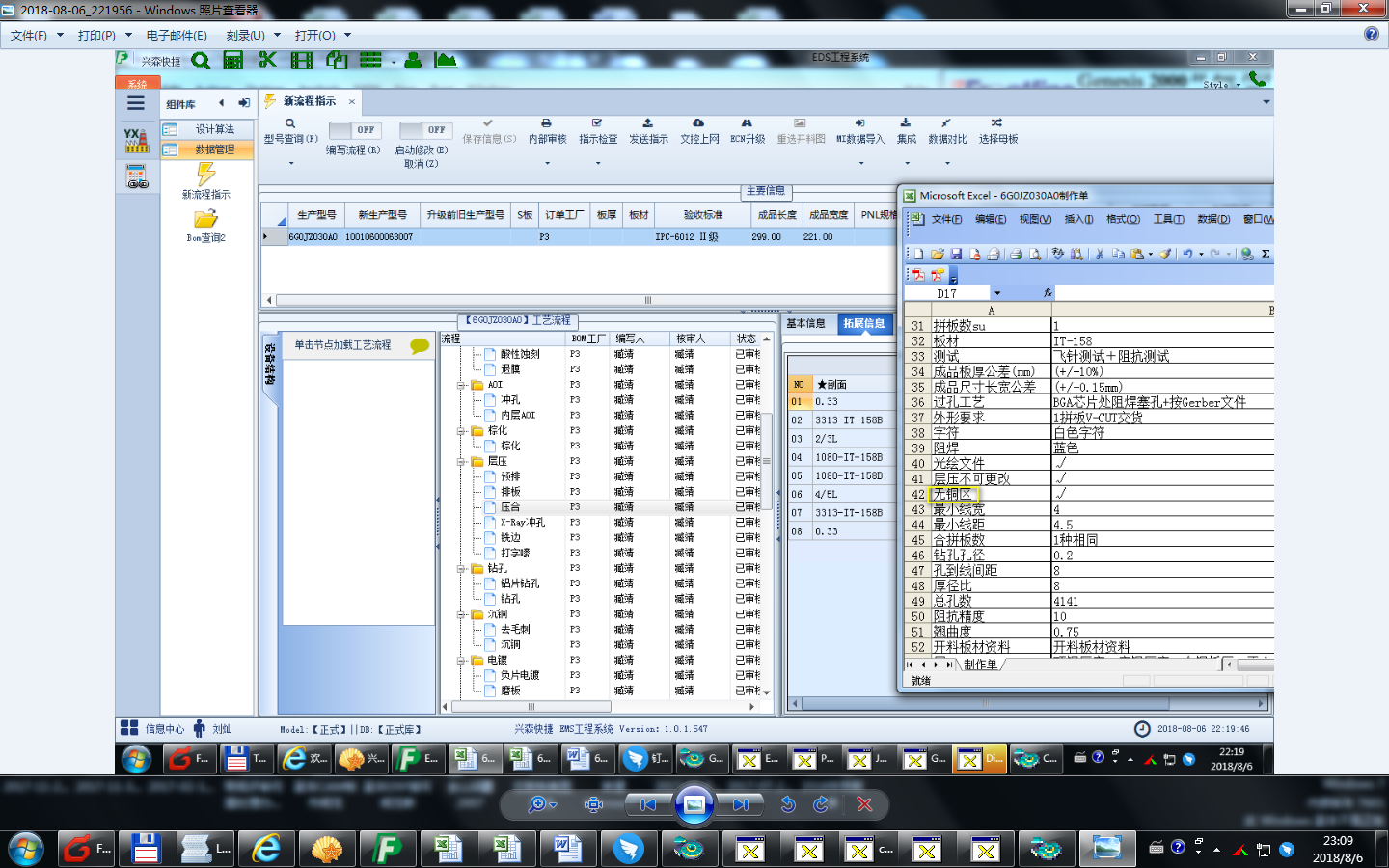The width and height of the screenshot is (1389, 868).
Task: Expand dropdown under 内部审核
Action: 547,163
